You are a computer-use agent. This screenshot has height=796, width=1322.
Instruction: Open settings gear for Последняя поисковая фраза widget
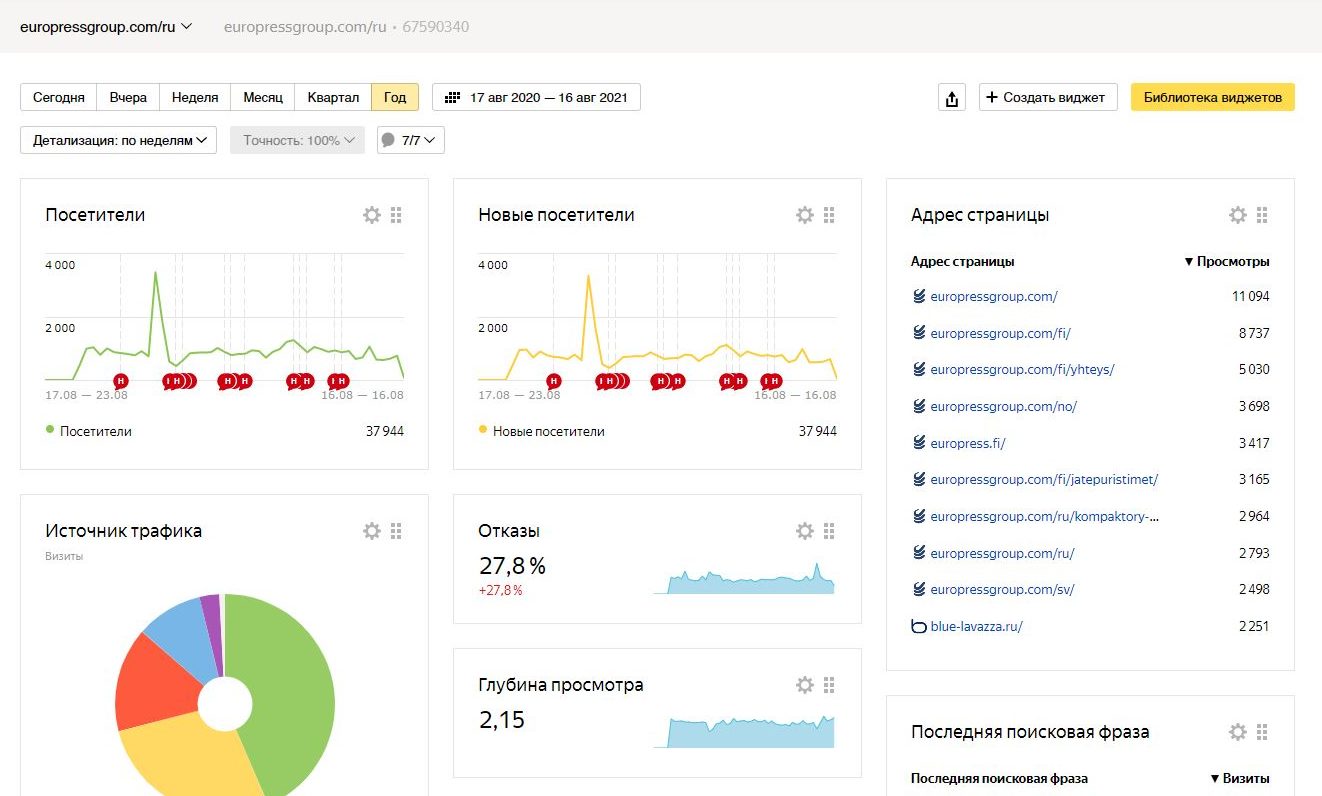1238,732
